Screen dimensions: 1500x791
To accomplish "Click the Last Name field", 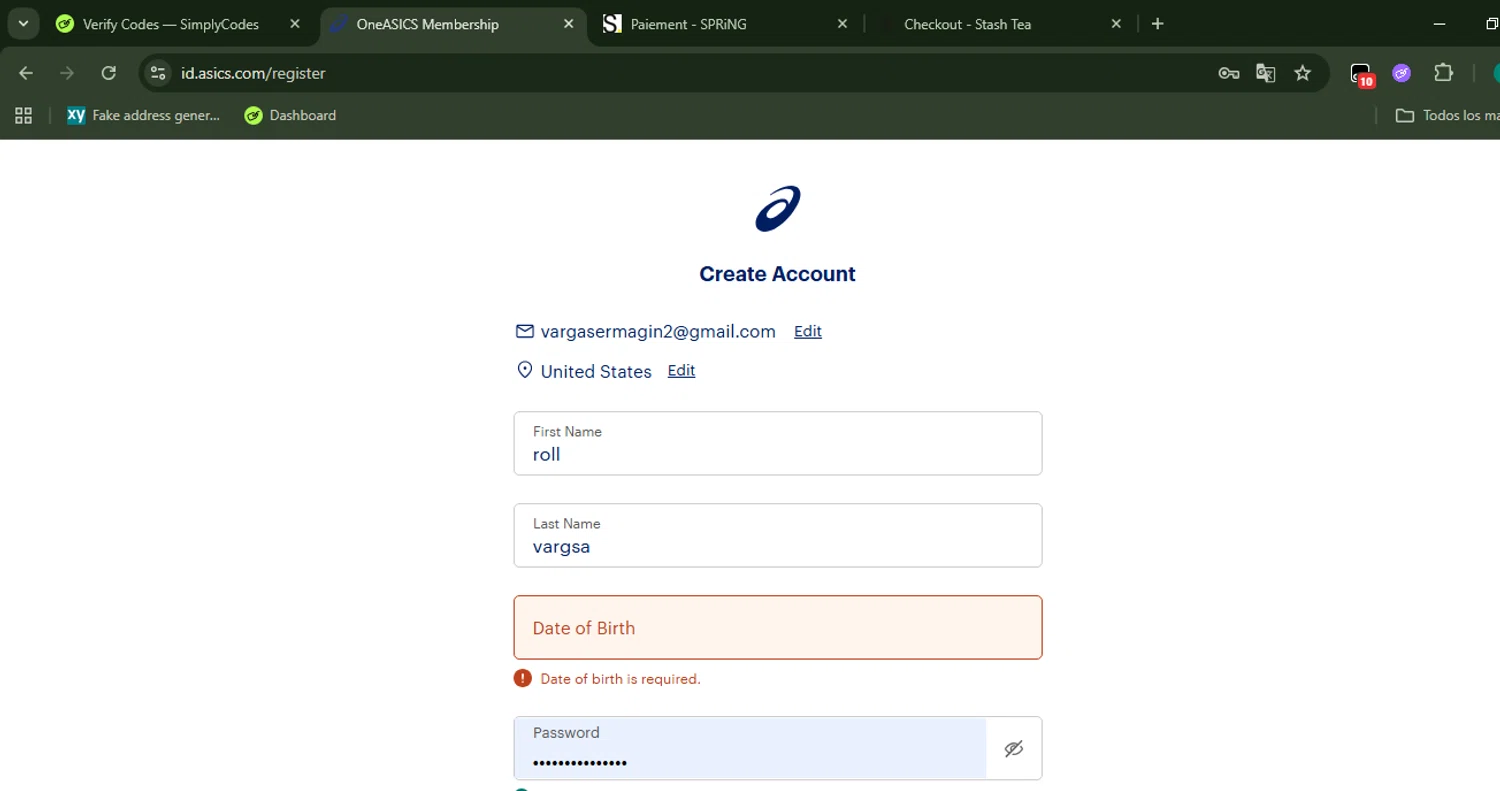I will (x=778, y=535).
